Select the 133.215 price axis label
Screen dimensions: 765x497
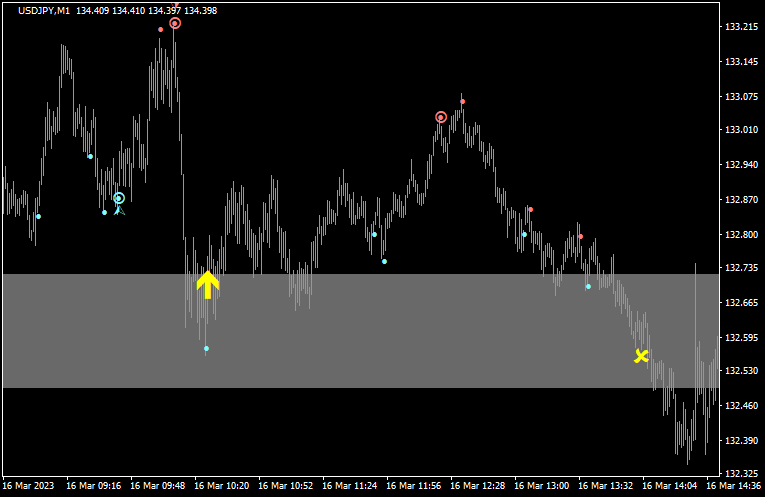[x=740, y=27]
